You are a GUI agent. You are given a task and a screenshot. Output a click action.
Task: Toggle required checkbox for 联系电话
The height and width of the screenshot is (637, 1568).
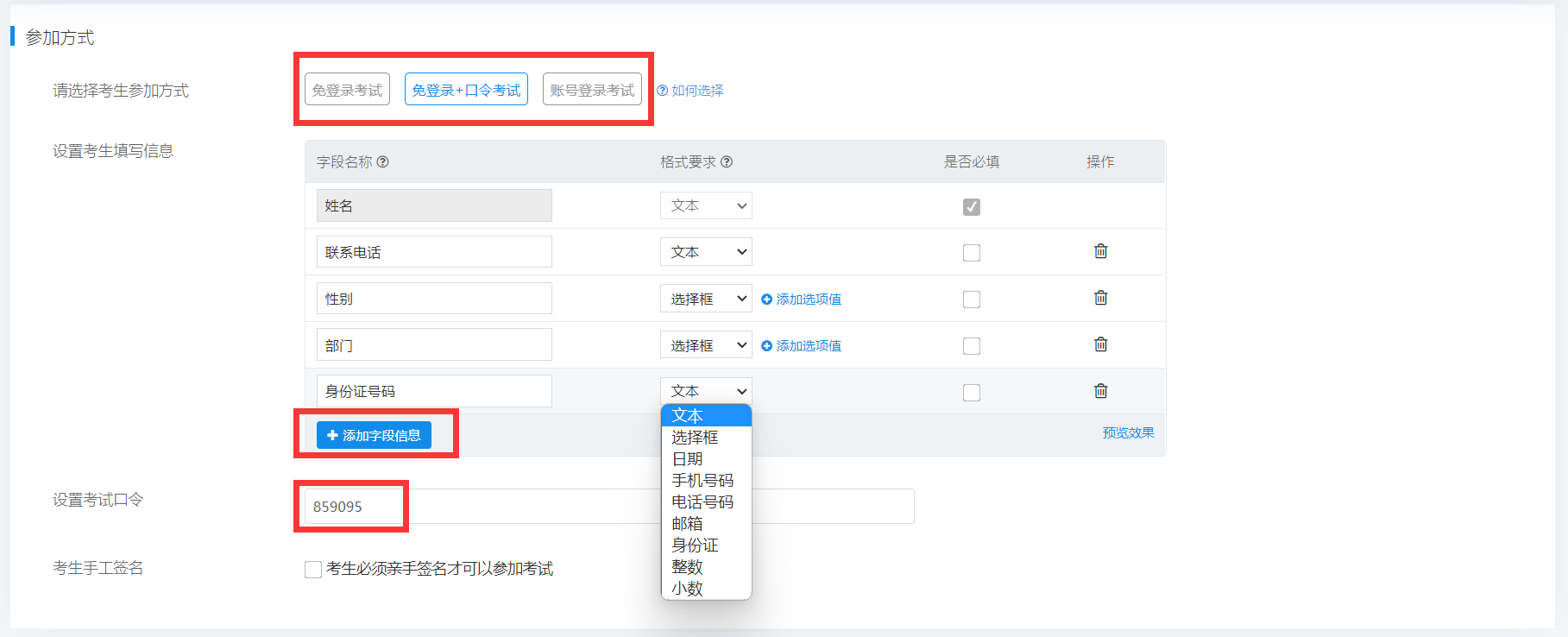click(972, 253)
